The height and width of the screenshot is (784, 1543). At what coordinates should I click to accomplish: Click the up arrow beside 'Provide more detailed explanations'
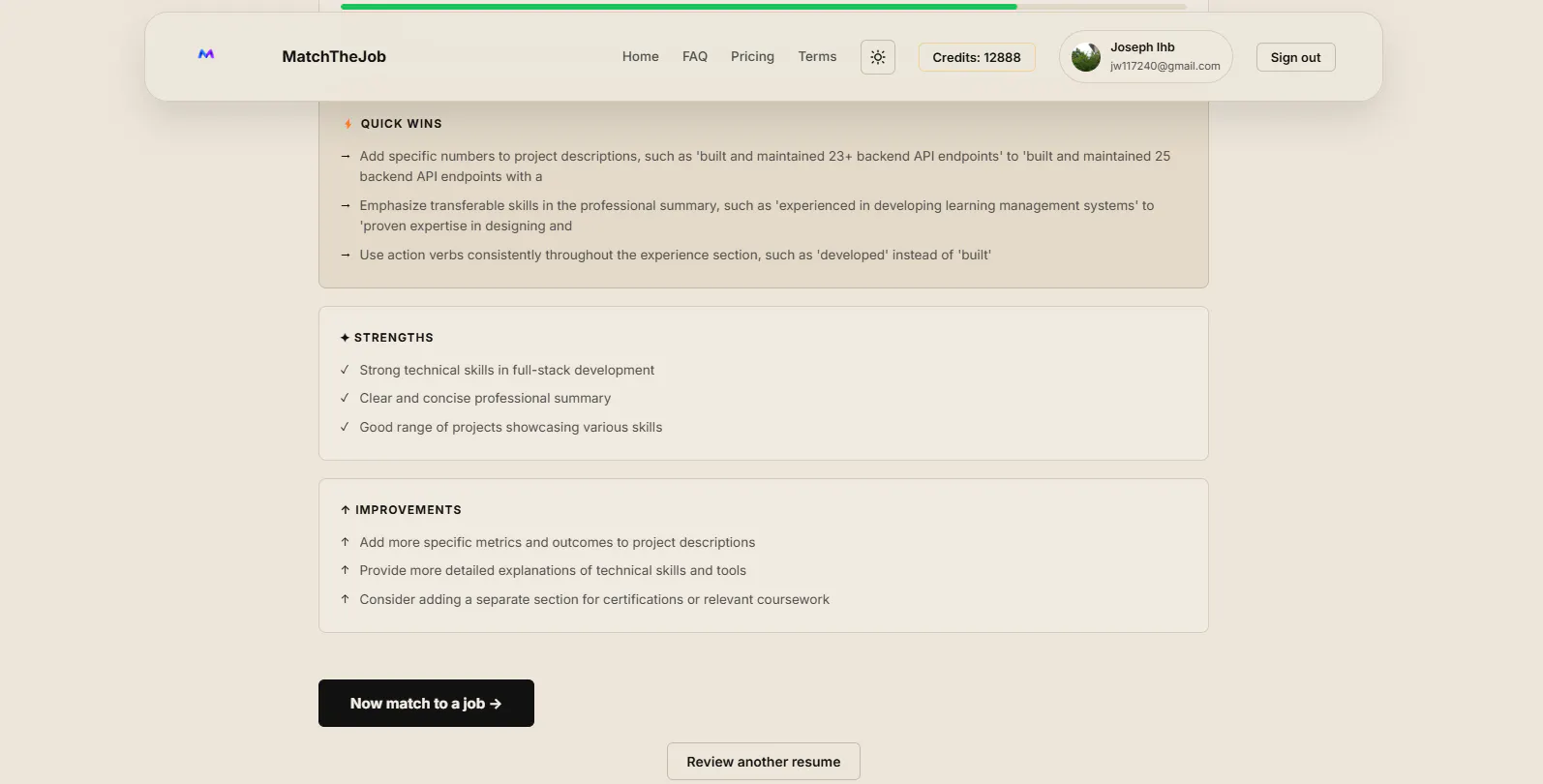click(345, 570)
